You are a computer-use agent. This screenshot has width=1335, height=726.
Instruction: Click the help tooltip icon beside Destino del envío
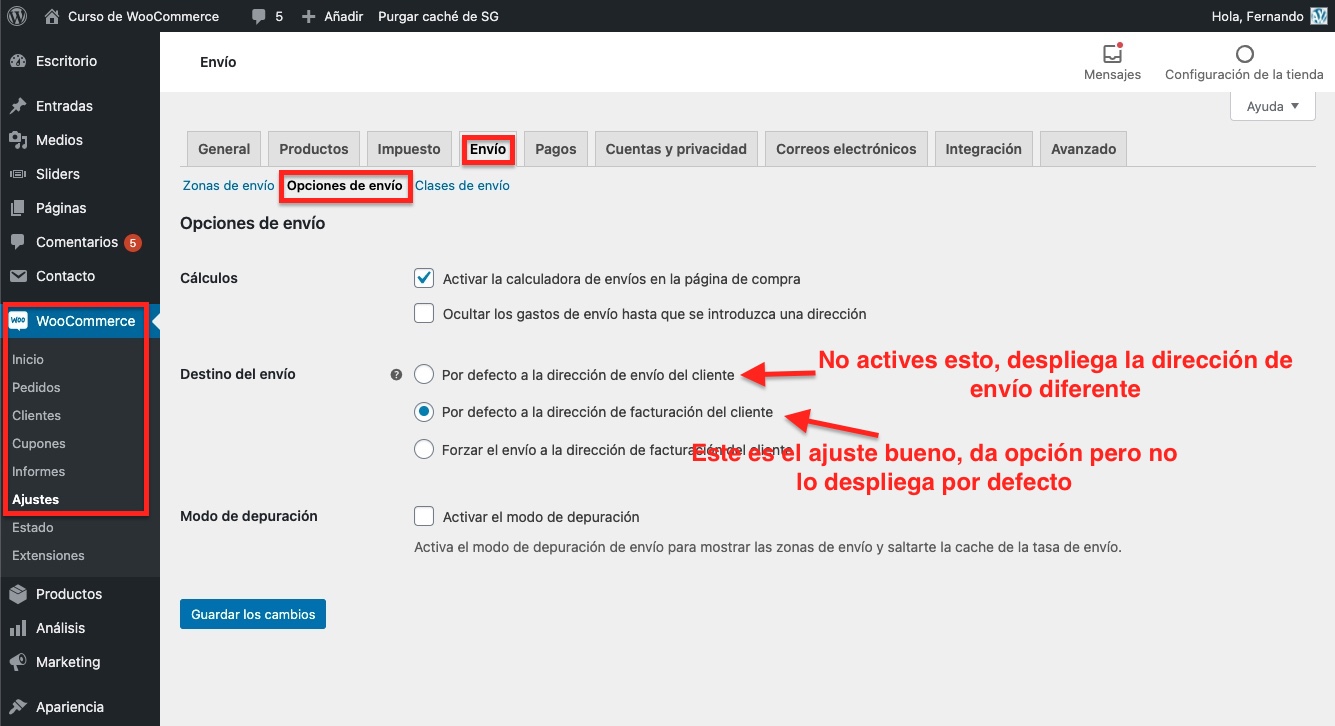(x=396, y=375)
